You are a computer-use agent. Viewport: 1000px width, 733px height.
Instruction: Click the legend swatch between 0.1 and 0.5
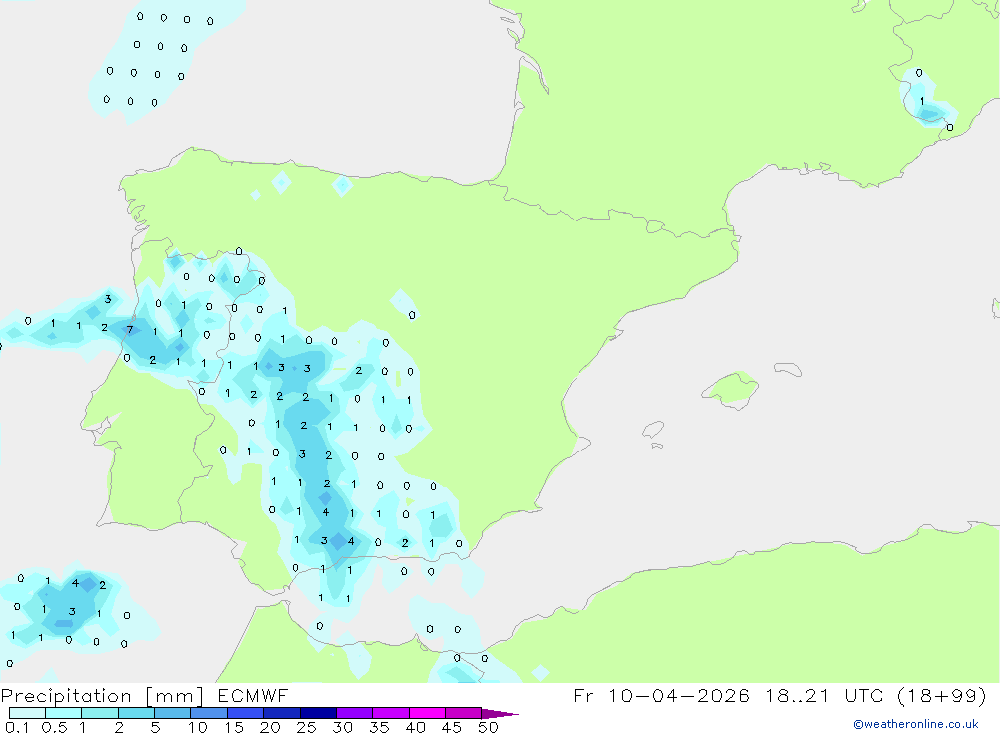(27, 713)
